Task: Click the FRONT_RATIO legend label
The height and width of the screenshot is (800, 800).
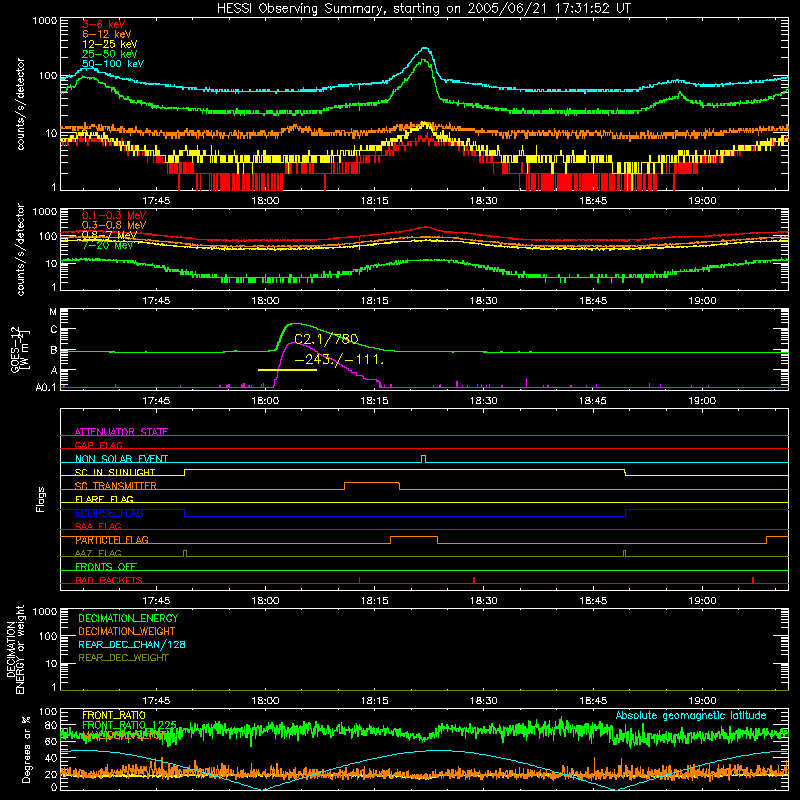Action: (114, 715)
